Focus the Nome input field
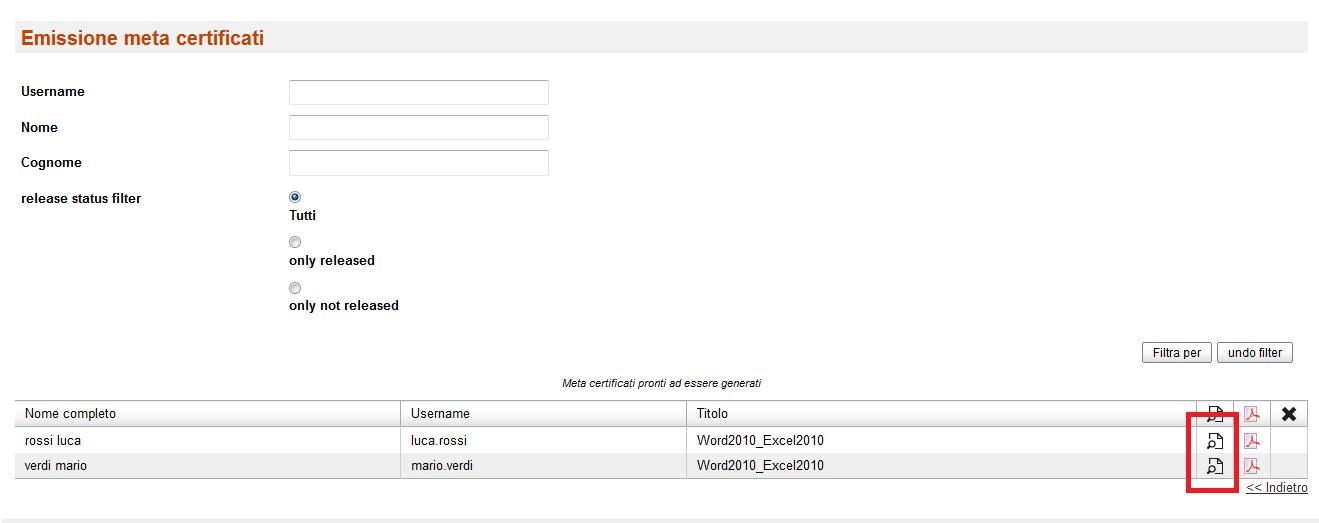 click(x=419, y=127)
